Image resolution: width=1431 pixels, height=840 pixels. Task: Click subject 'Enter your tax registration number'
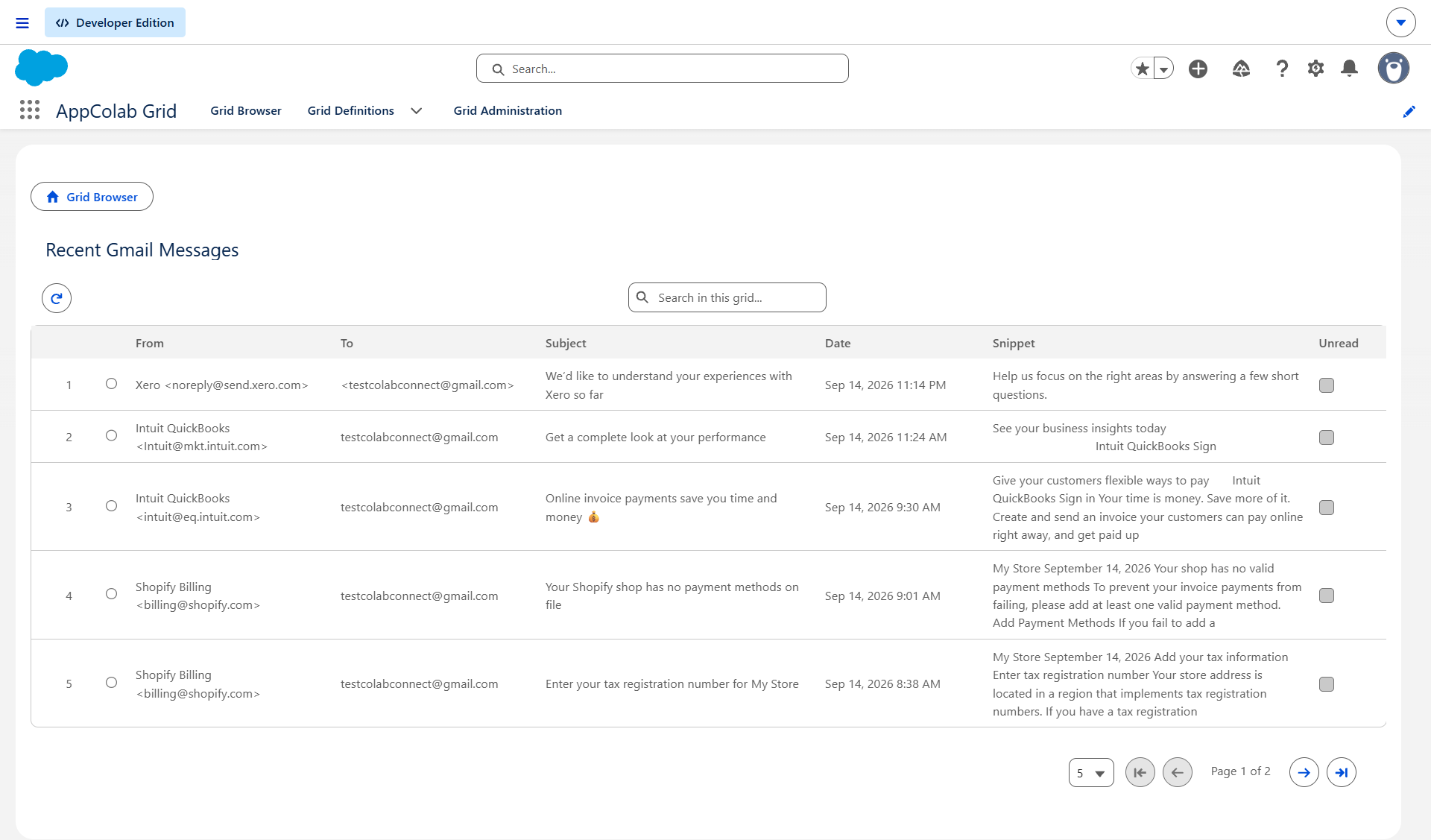(x=672, y=684)
